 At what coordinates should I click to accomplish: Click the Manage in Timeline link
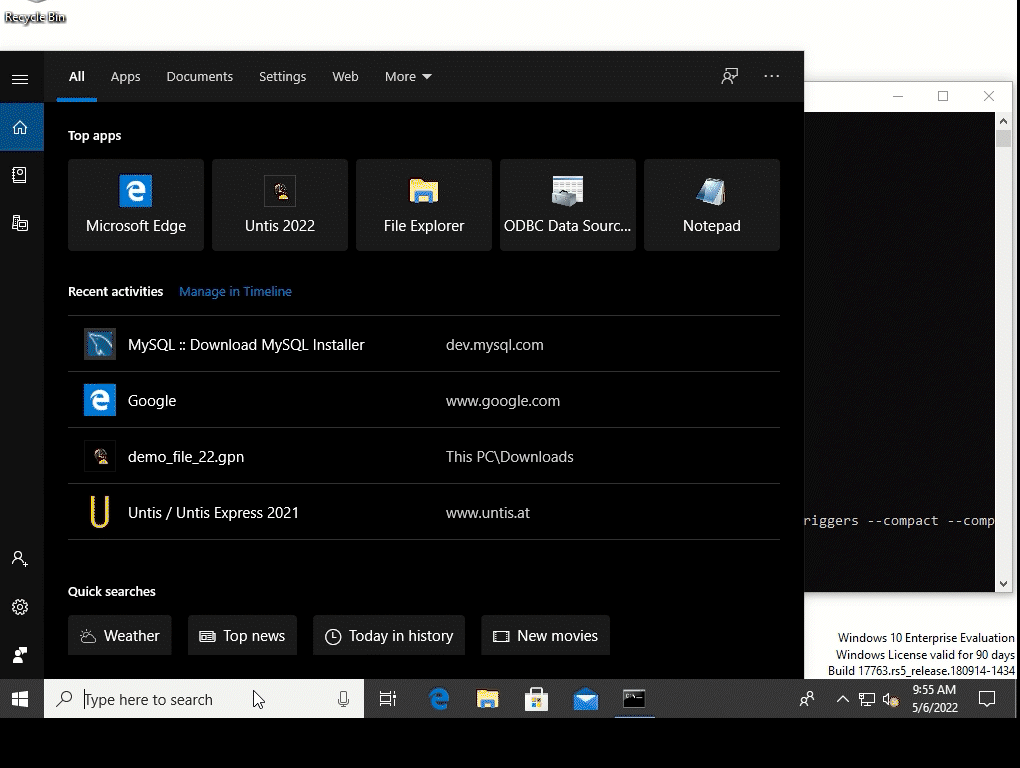point(235,292)
